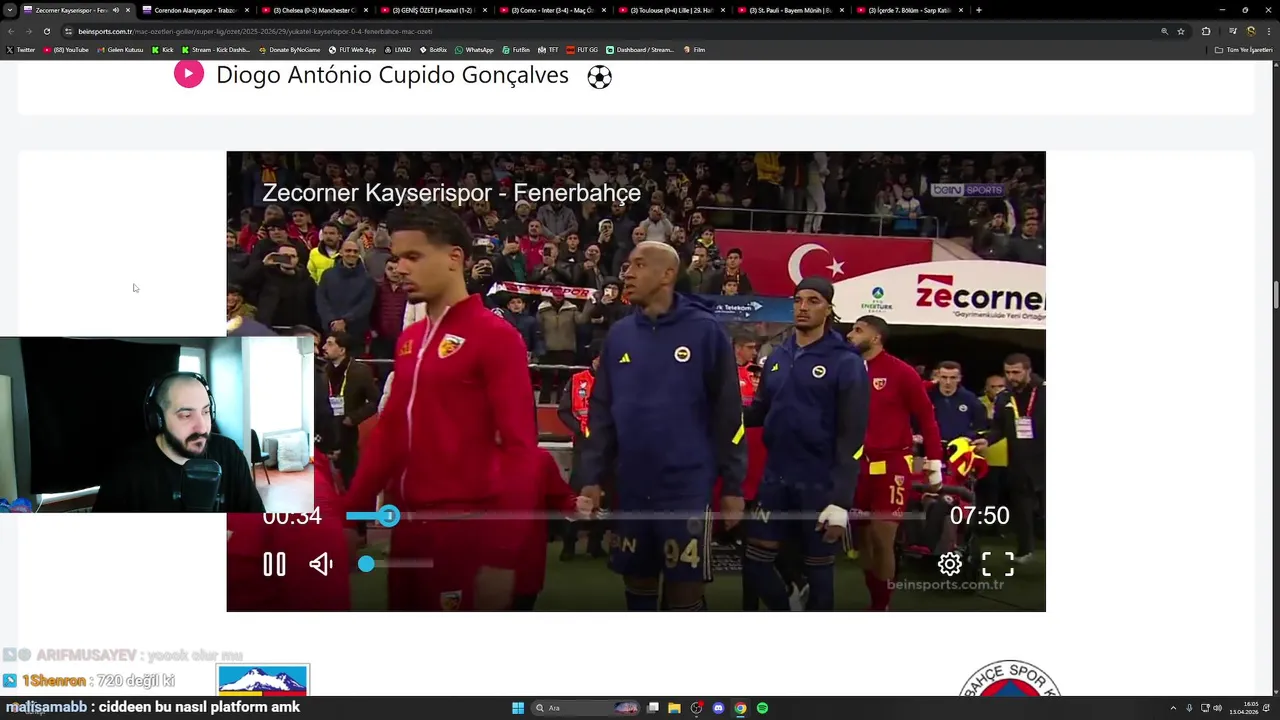
Task: Open FUT Web App bookmark
Action: [x=353, y=50]
